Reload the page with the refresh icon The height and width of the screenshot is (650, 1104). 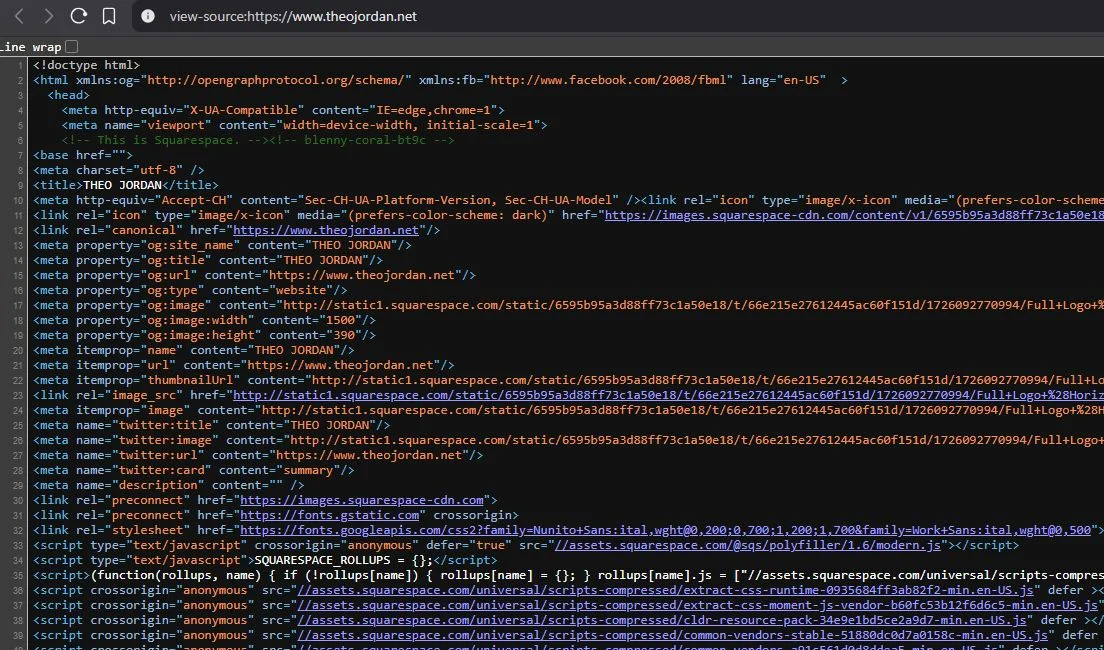point(78,16)
